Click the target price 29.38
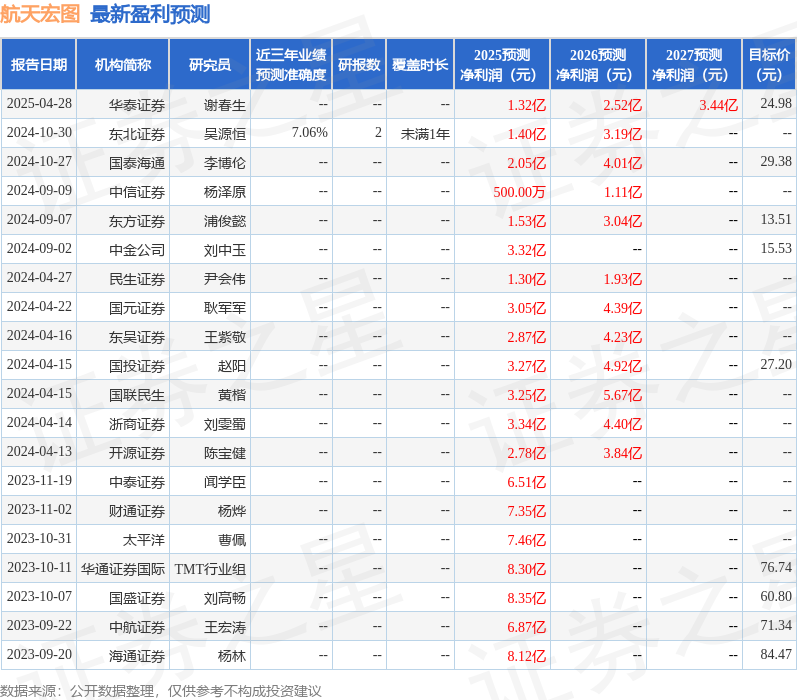 pyautogui.click(x=776, y=162)
